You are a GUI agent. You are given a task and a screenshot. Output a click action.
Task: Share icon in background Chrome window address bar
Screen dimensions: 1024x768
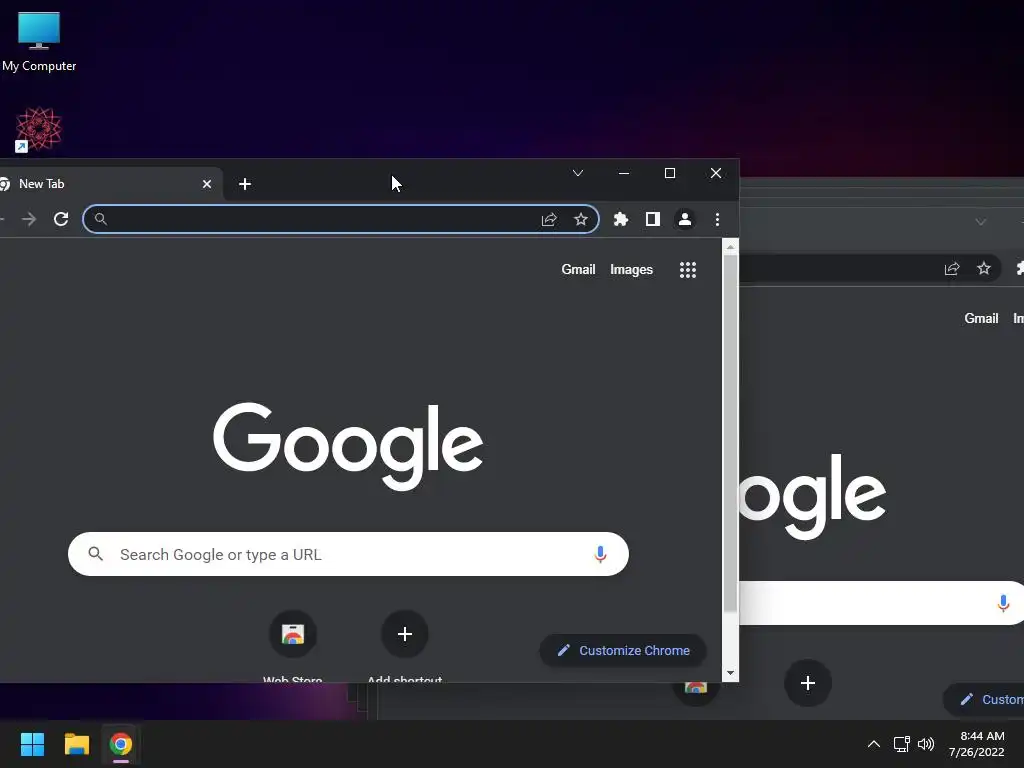click(952, 268)
